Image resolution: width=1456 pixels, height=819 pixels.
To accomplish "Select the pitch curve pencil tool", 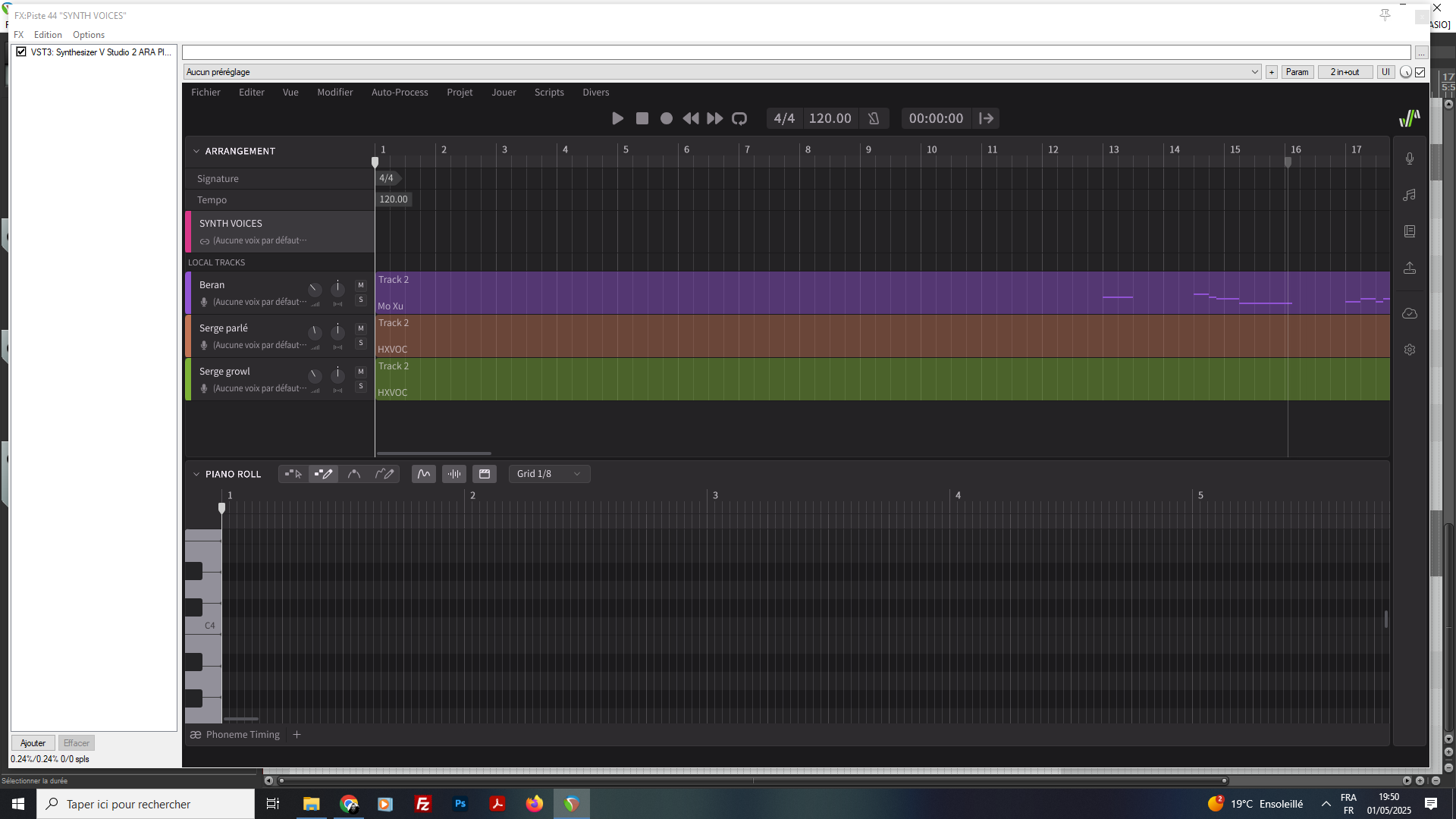I will point(384,474).
